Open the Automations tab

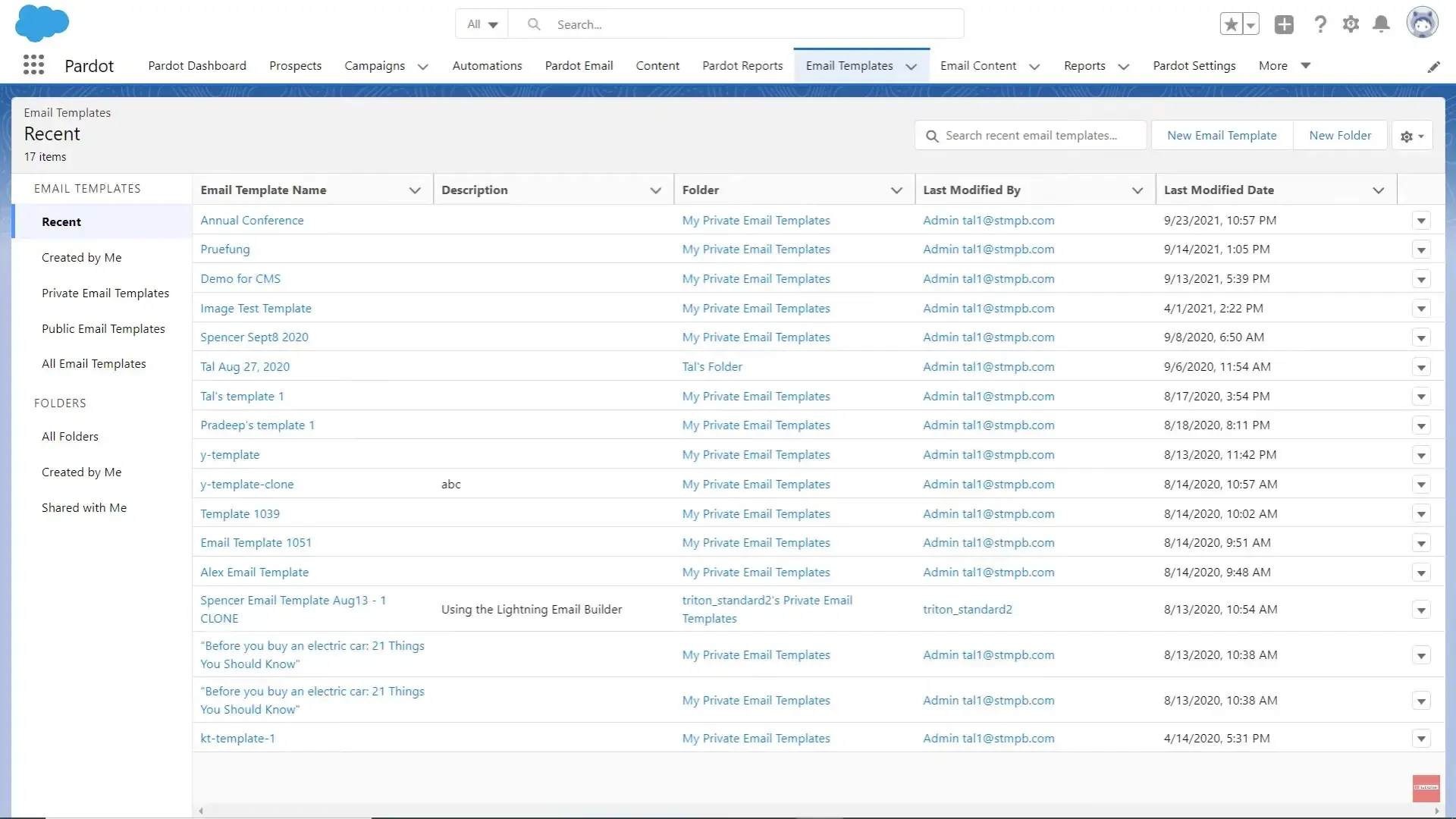click(487, 66)
